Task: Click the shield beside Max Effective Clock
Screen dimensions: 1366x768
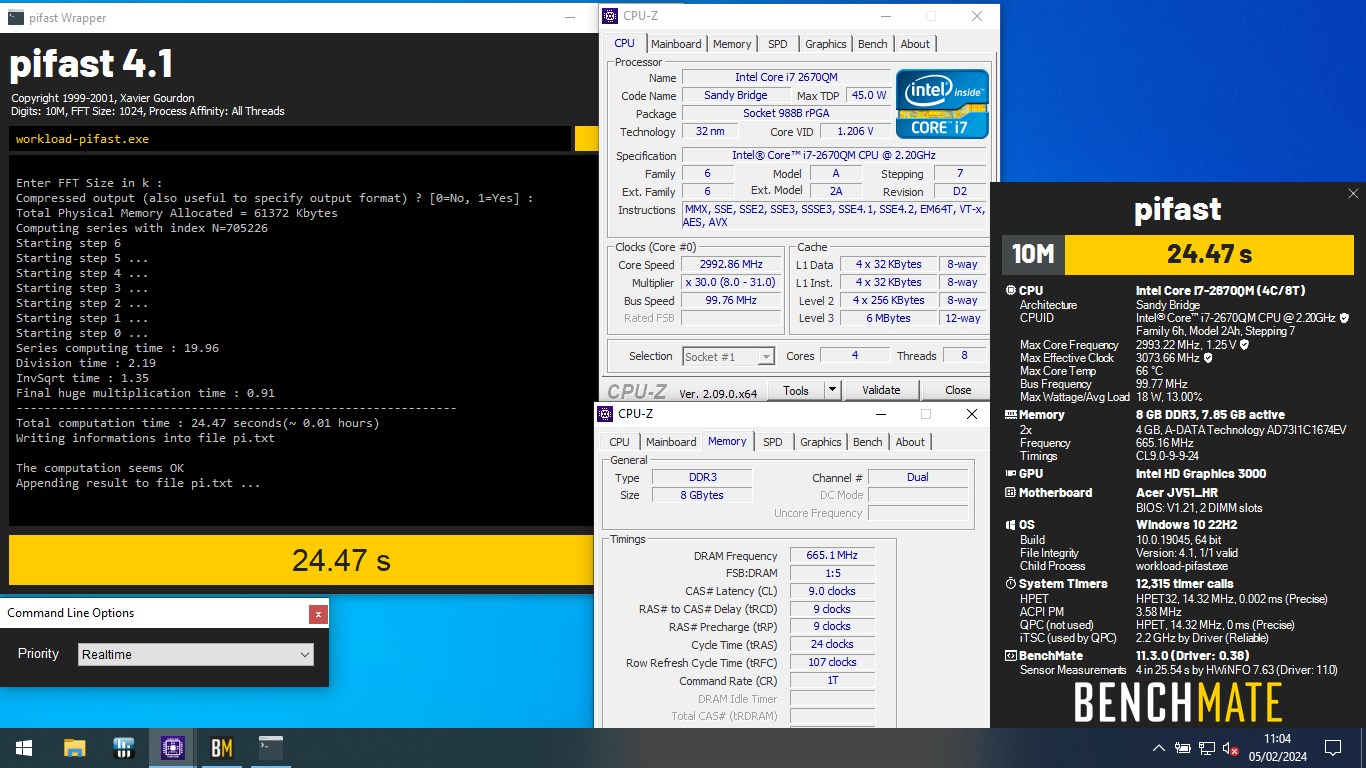Action: click(1208, 358)
